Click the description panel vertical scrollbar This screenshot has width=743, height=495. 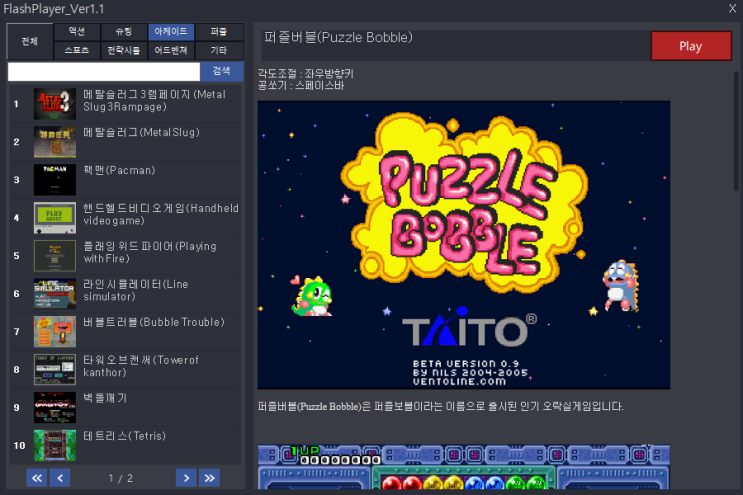click(736, 131)
